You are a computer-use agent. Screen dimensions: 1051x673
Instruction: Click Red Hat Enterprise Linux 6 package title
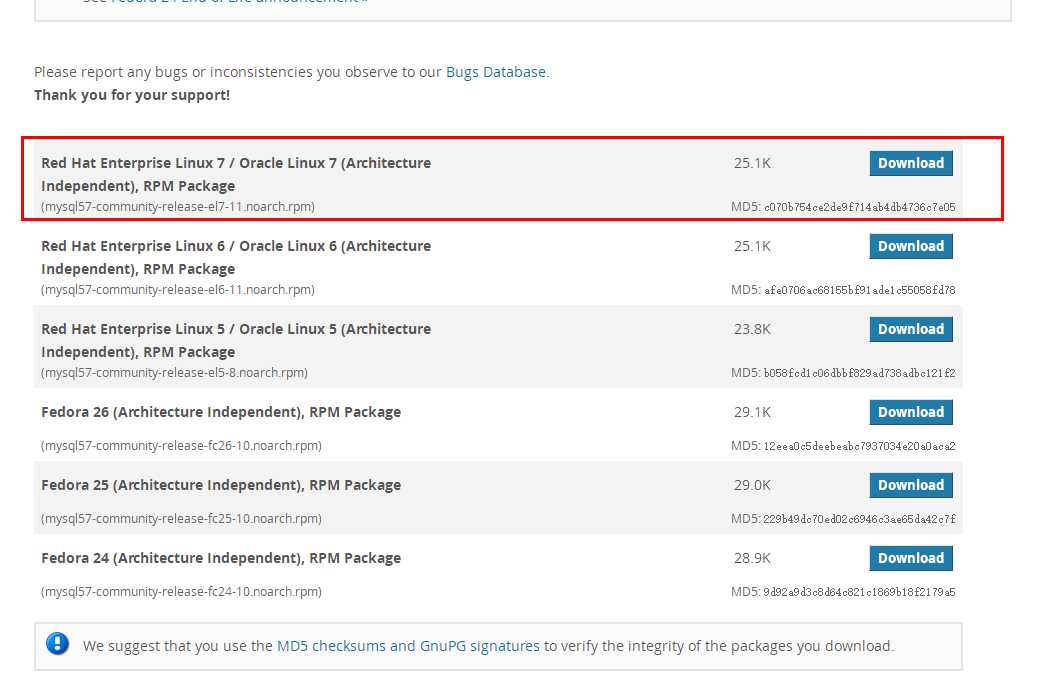pos(236,257)
